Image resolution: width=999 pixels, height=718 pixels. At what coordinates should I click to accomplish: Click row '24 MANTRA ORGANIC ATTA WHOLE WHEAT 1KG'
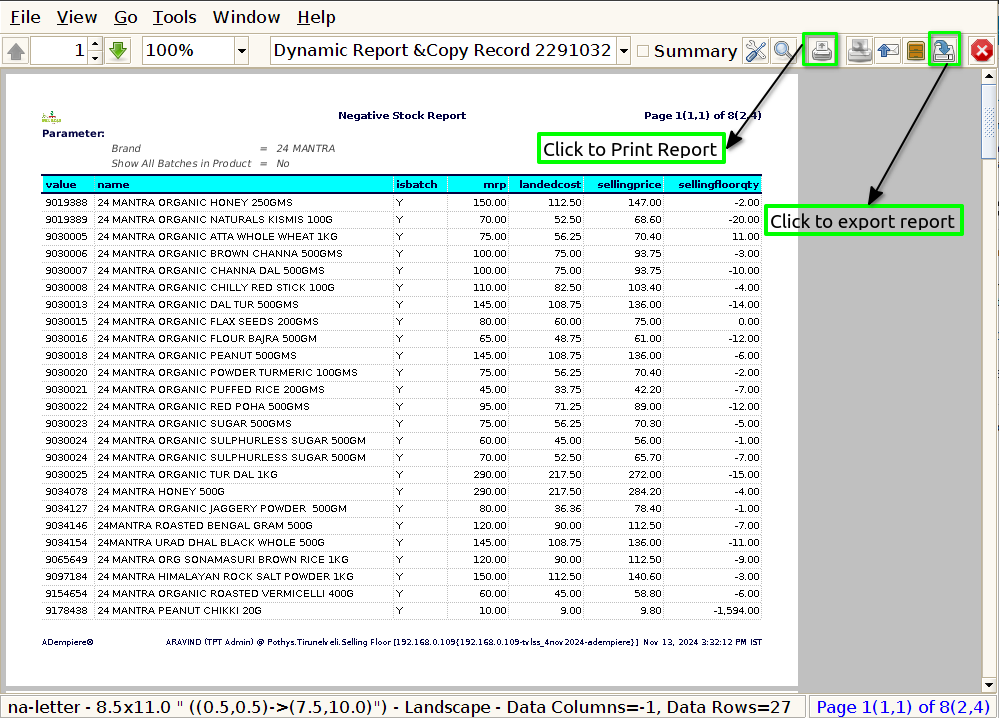tap(401, 236)
